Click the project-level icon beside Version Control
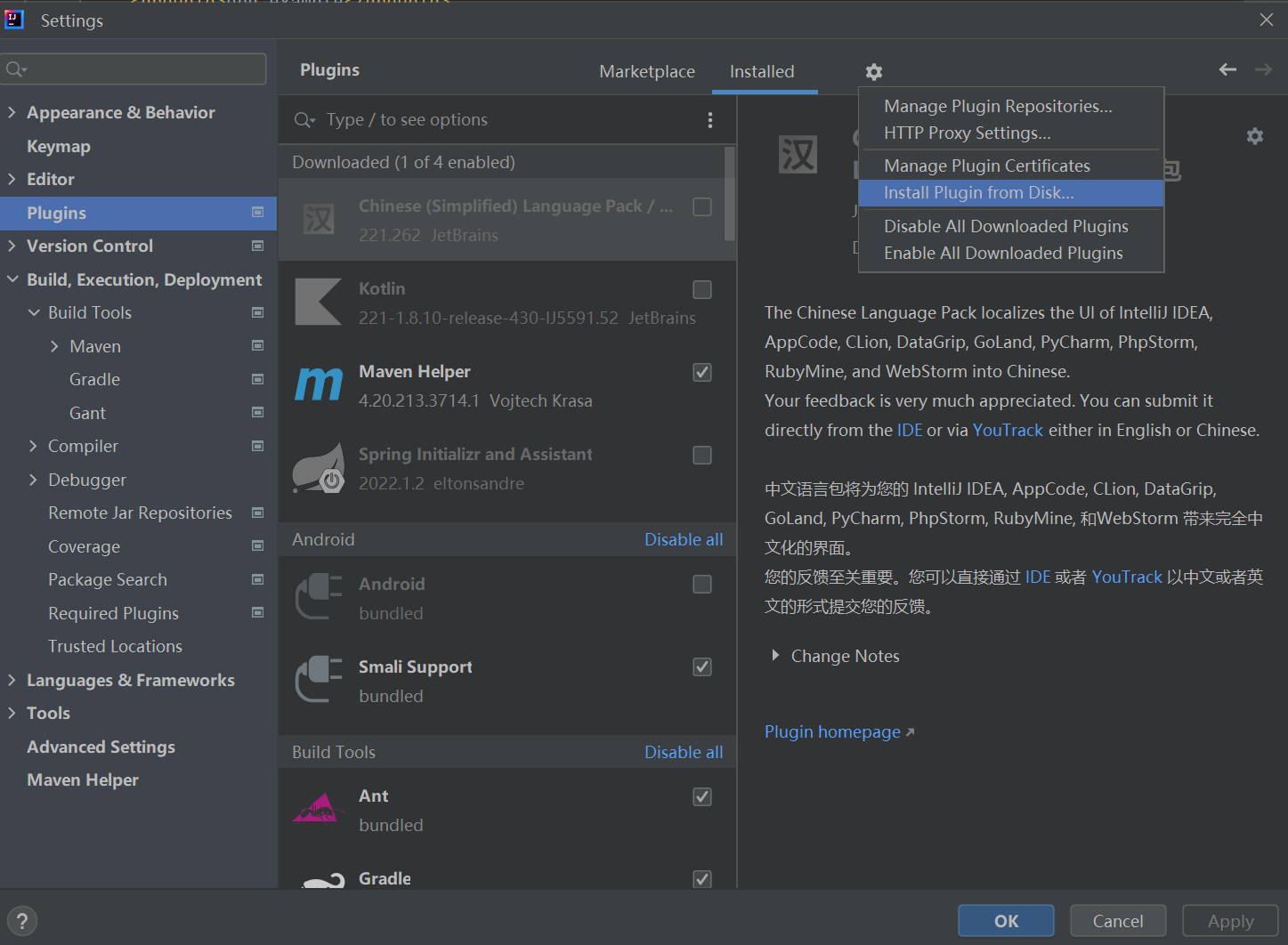The width and height of the screenshot is (1288, 945). tap(258, 246)
